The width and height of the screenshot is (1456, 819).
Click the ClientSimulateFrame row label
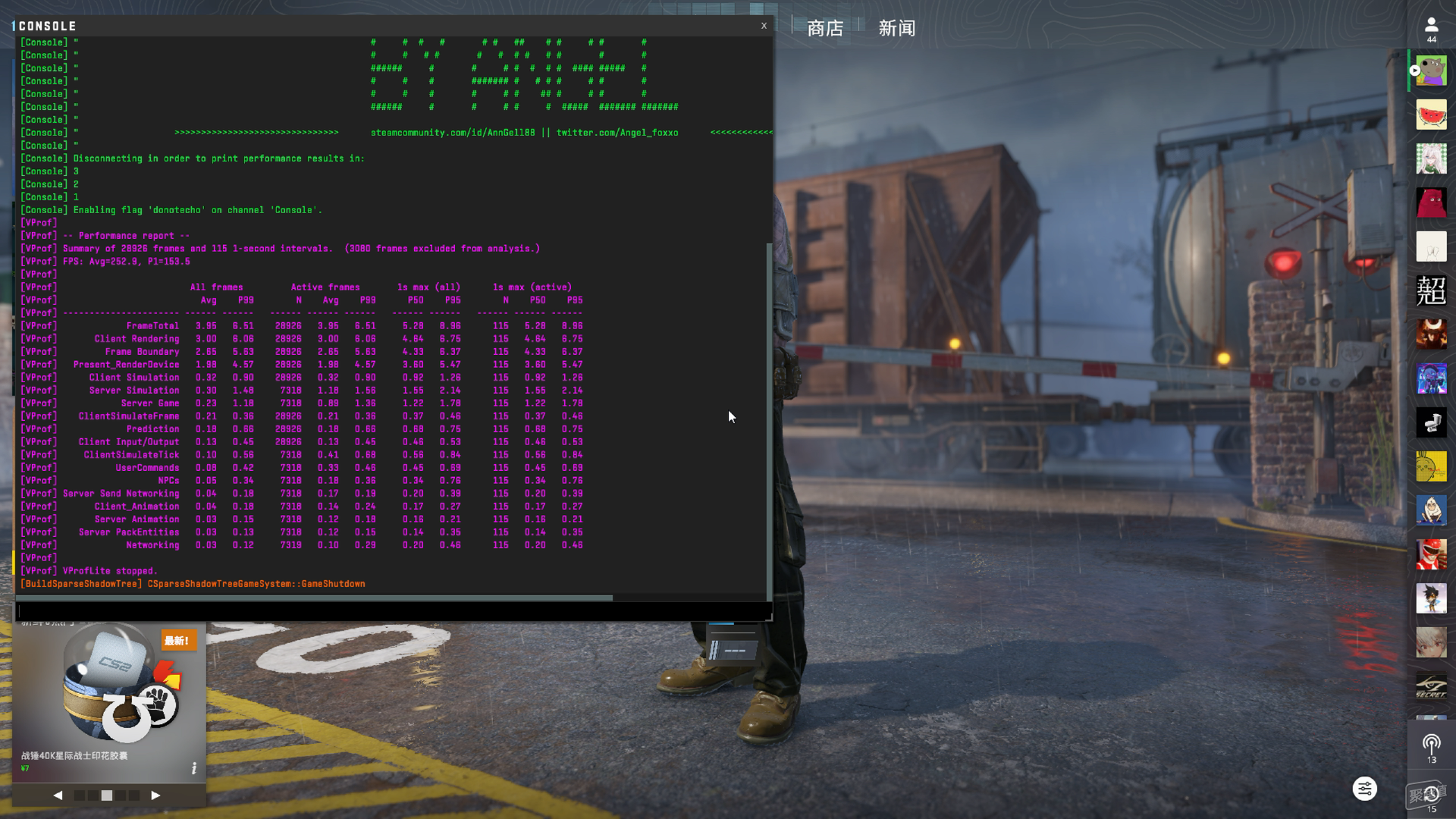[129, 416]
